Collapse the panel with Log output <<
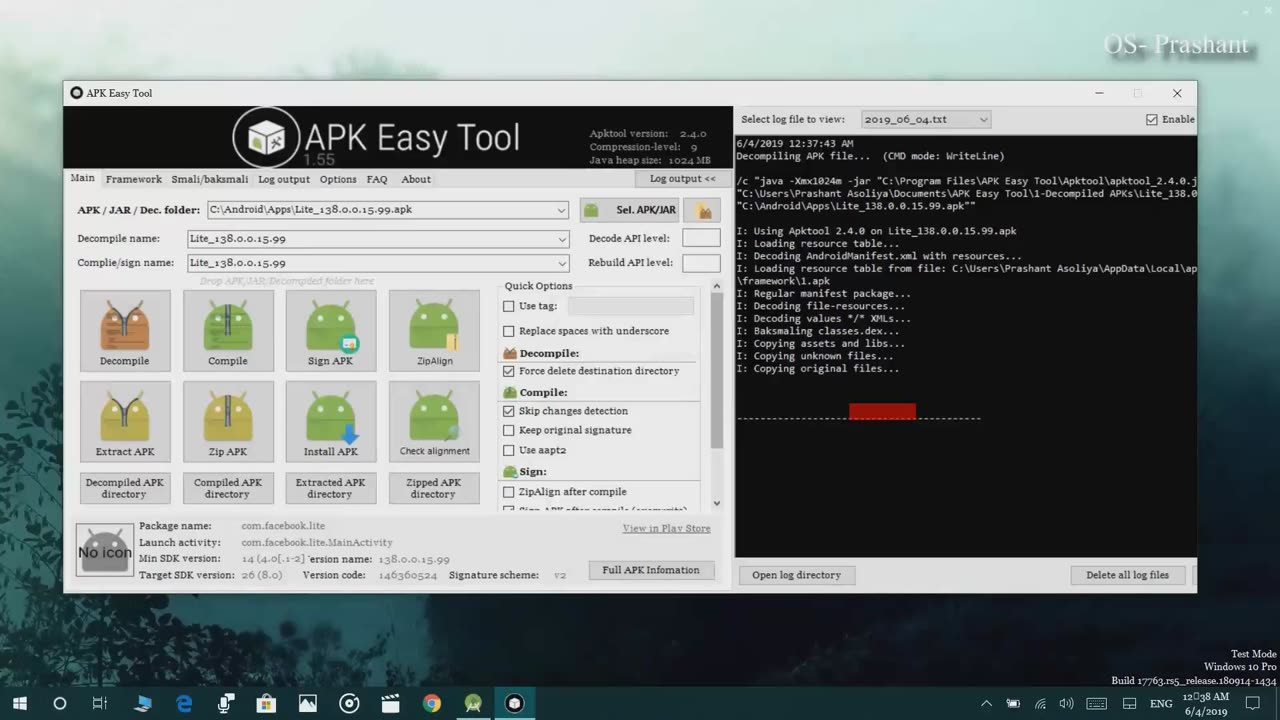 coord(683,179)
